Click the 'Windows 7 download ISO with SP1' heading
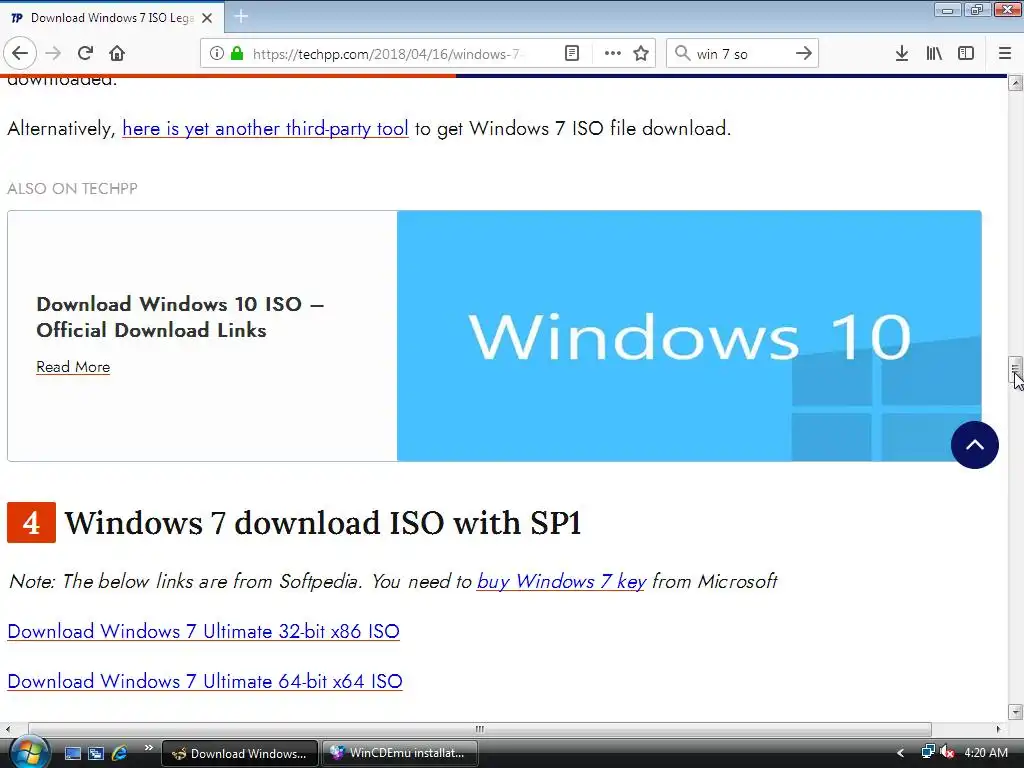Image resolution: width=1024 pixels, height=768 pixels. [323, 522]
